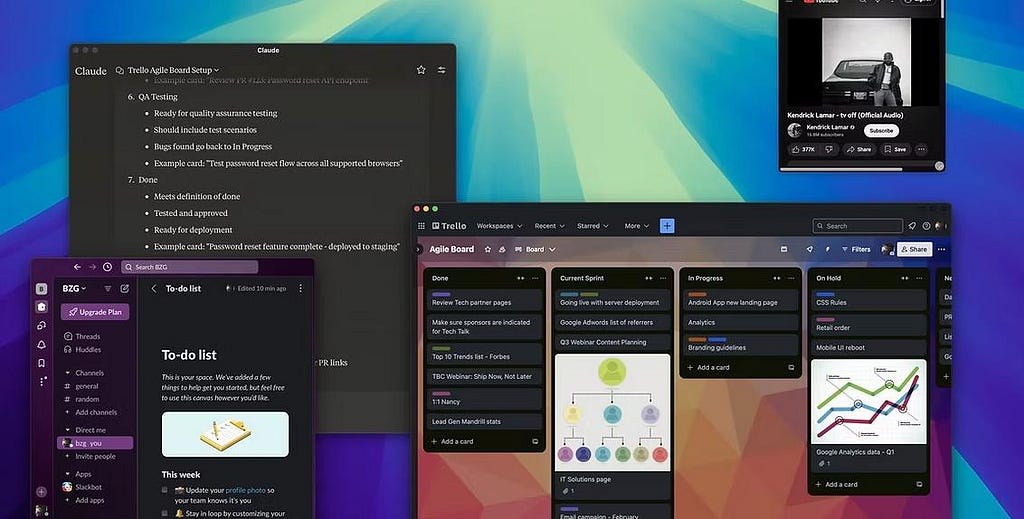
Task: Open Filters on the Agile Board
Action: coord(856,249)
